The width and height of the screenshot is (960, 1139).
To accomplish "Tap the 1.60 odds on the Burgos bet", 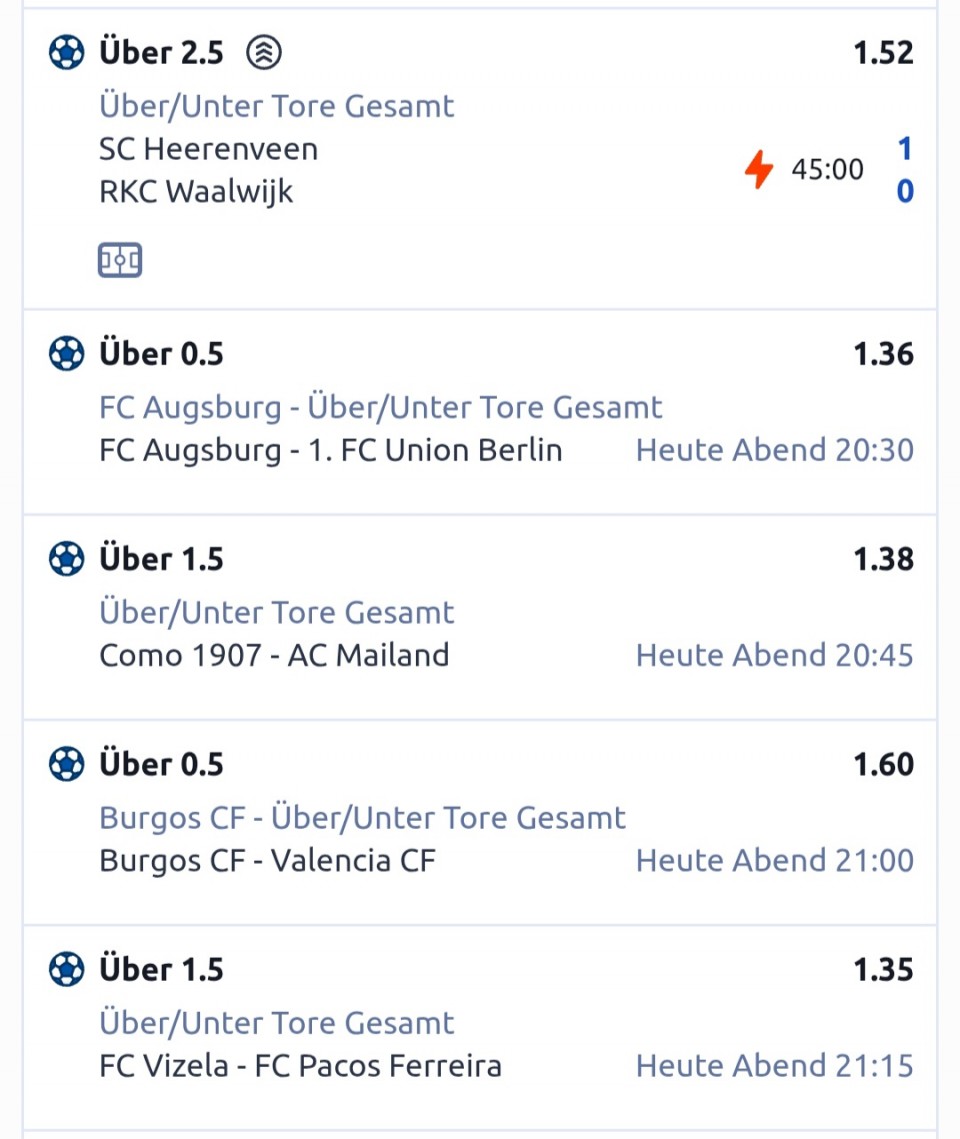I will (883, 765).
